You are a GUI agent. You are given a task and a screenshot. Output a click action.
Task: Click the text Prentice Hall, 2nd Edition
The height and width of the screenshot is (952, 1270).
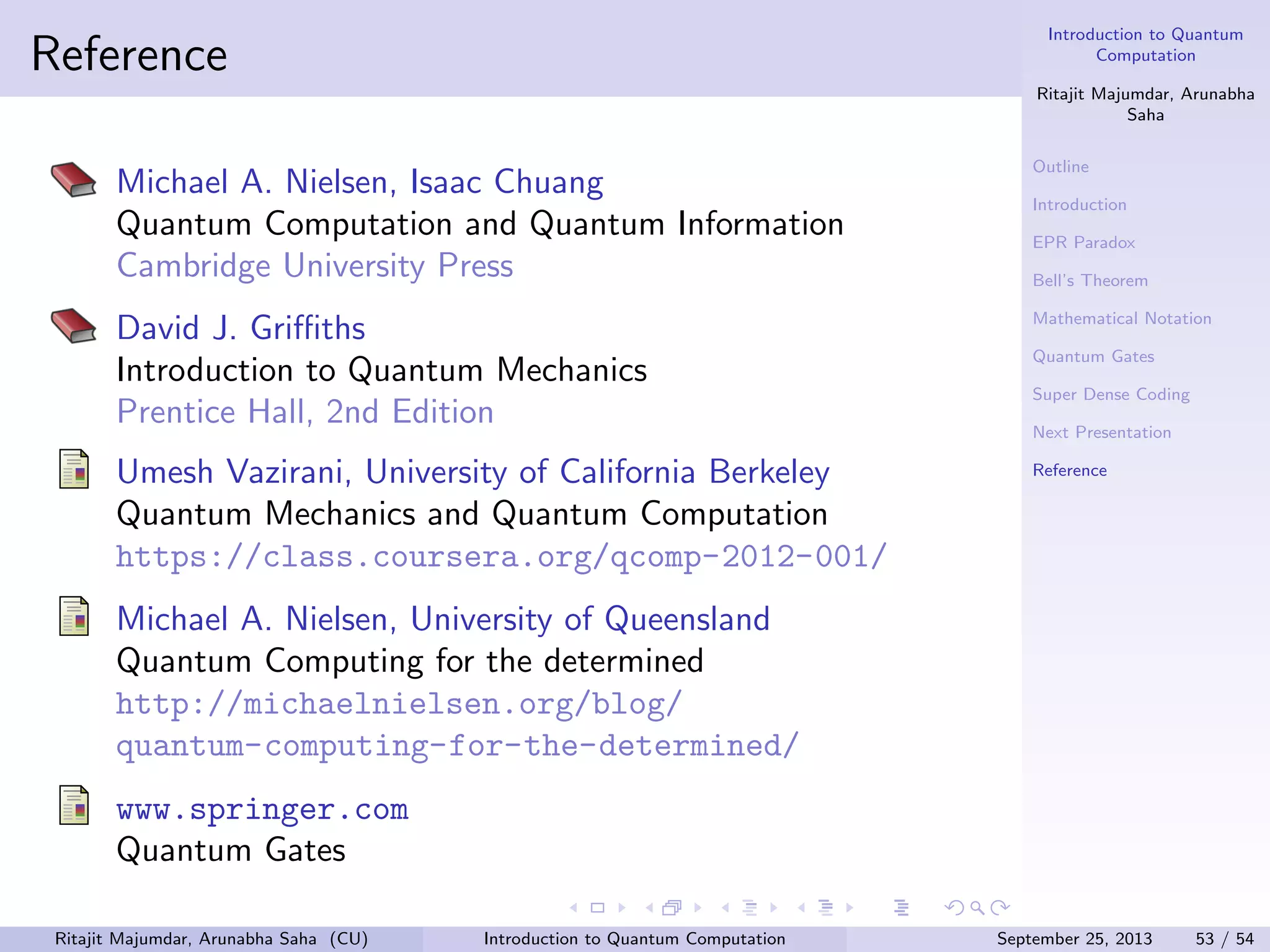[305, 412]
